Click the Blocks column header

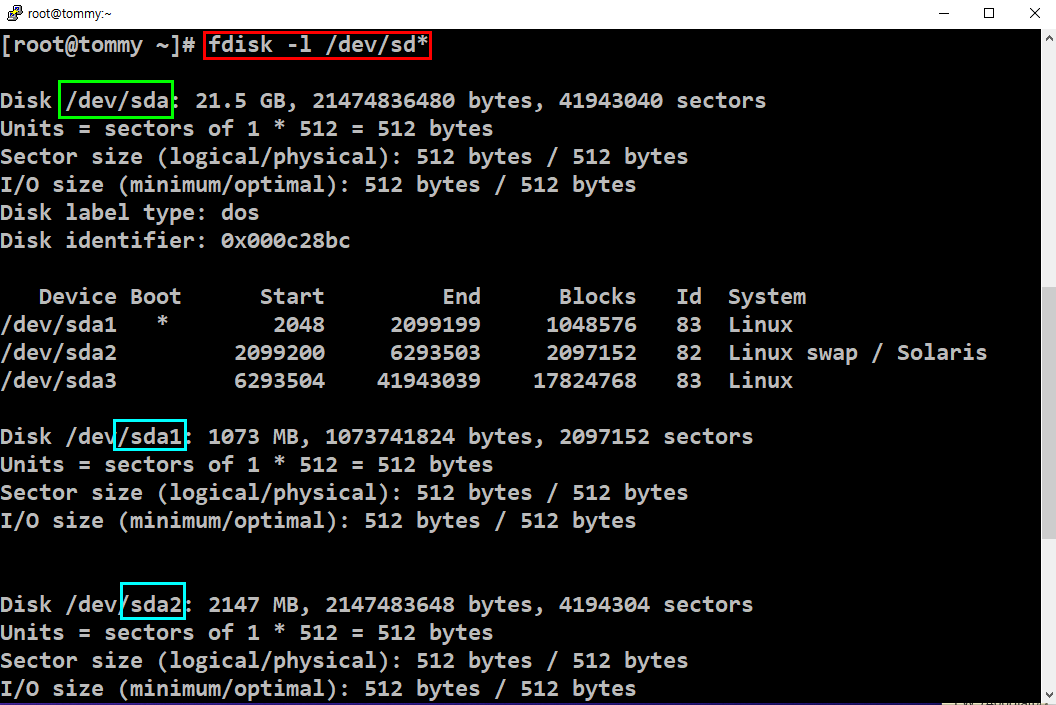[x=597, y=296]
